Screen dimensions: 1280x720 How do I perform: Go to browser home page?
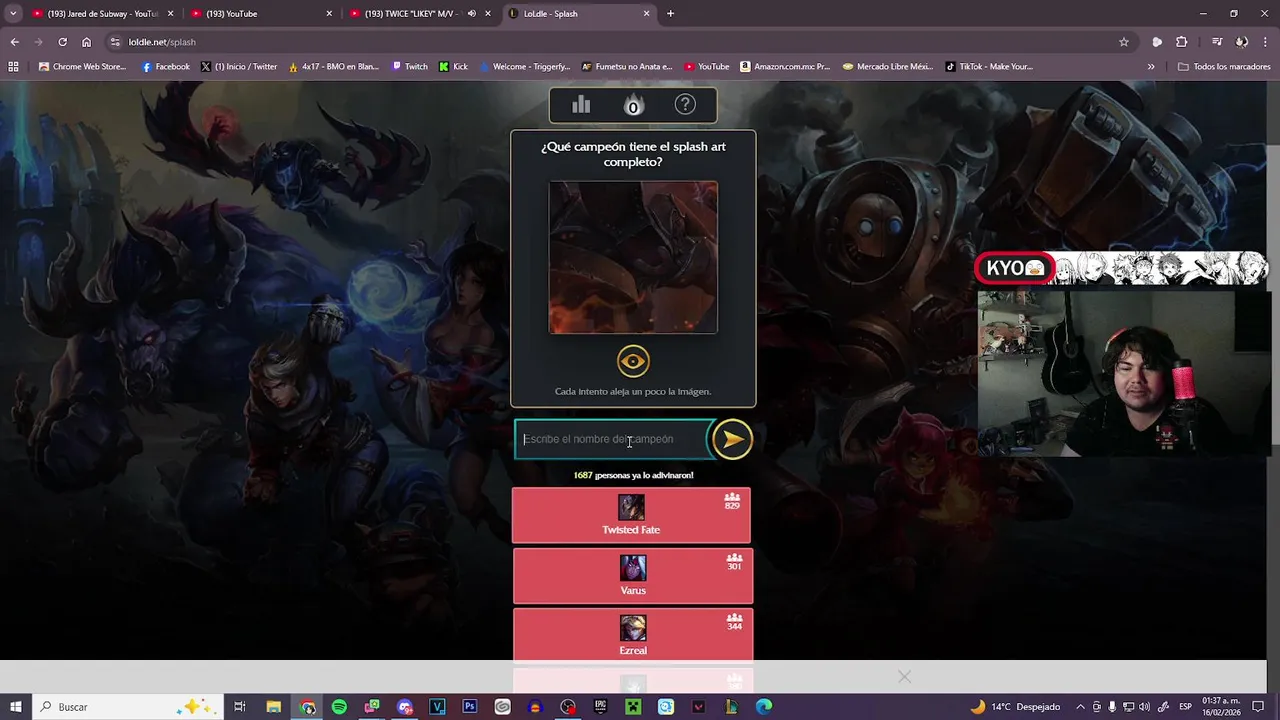[x=86, y=42]
